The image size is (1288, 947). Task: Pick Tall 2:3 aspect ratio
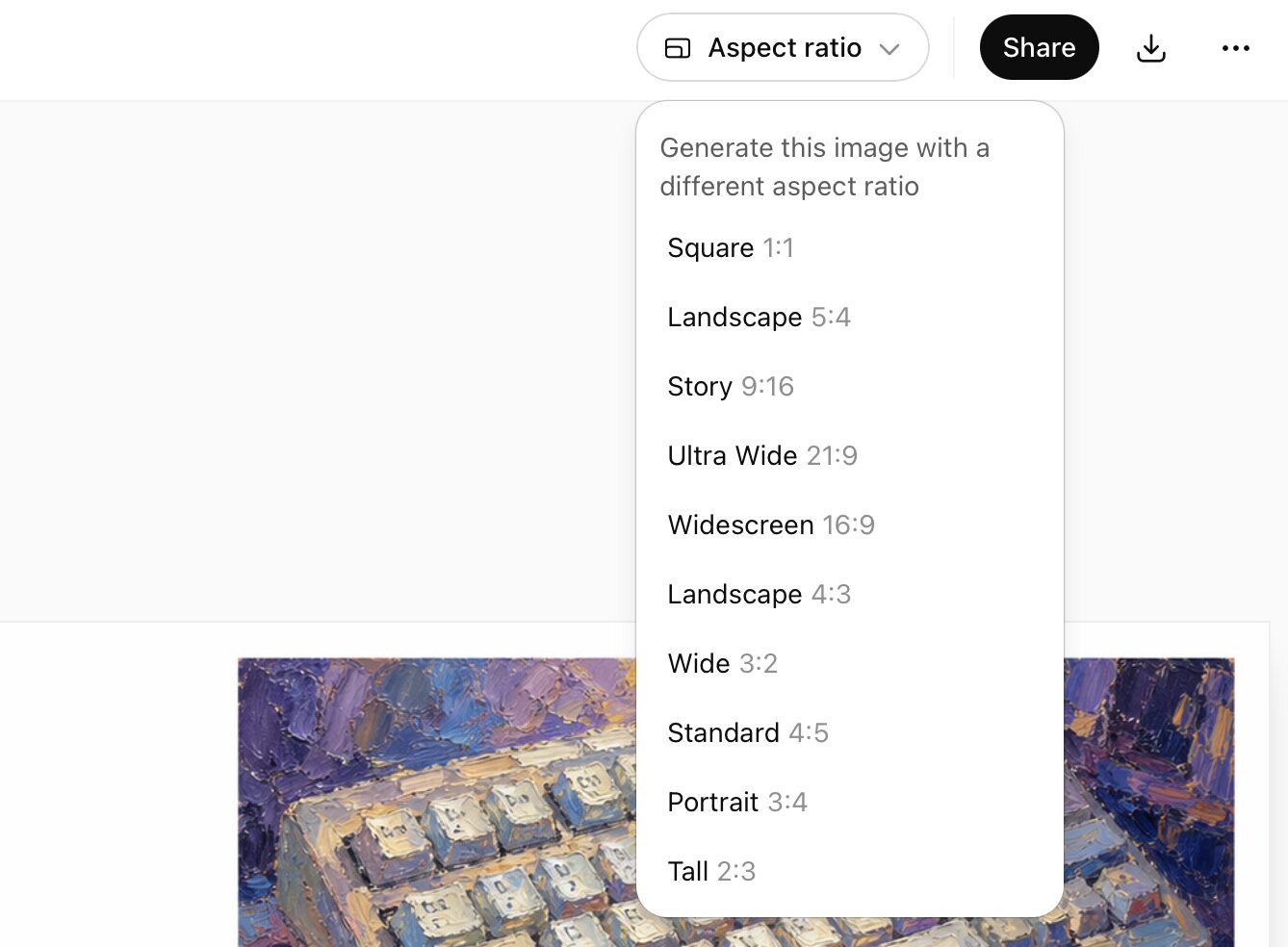click(711, 872)
